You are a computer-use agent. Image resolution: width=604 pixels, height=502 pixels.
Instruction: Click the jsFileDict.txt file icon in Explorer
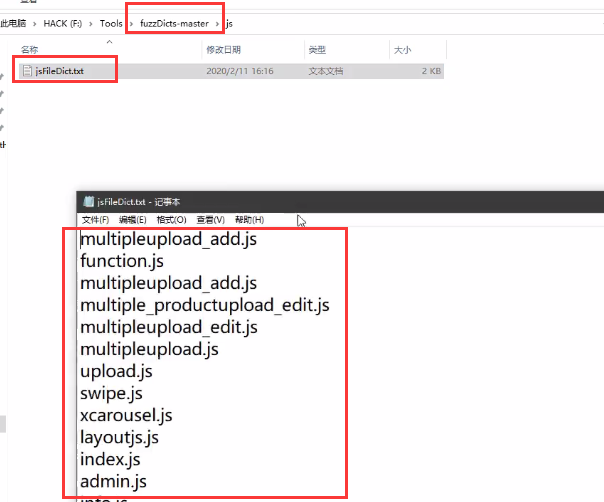click(27, 71)
